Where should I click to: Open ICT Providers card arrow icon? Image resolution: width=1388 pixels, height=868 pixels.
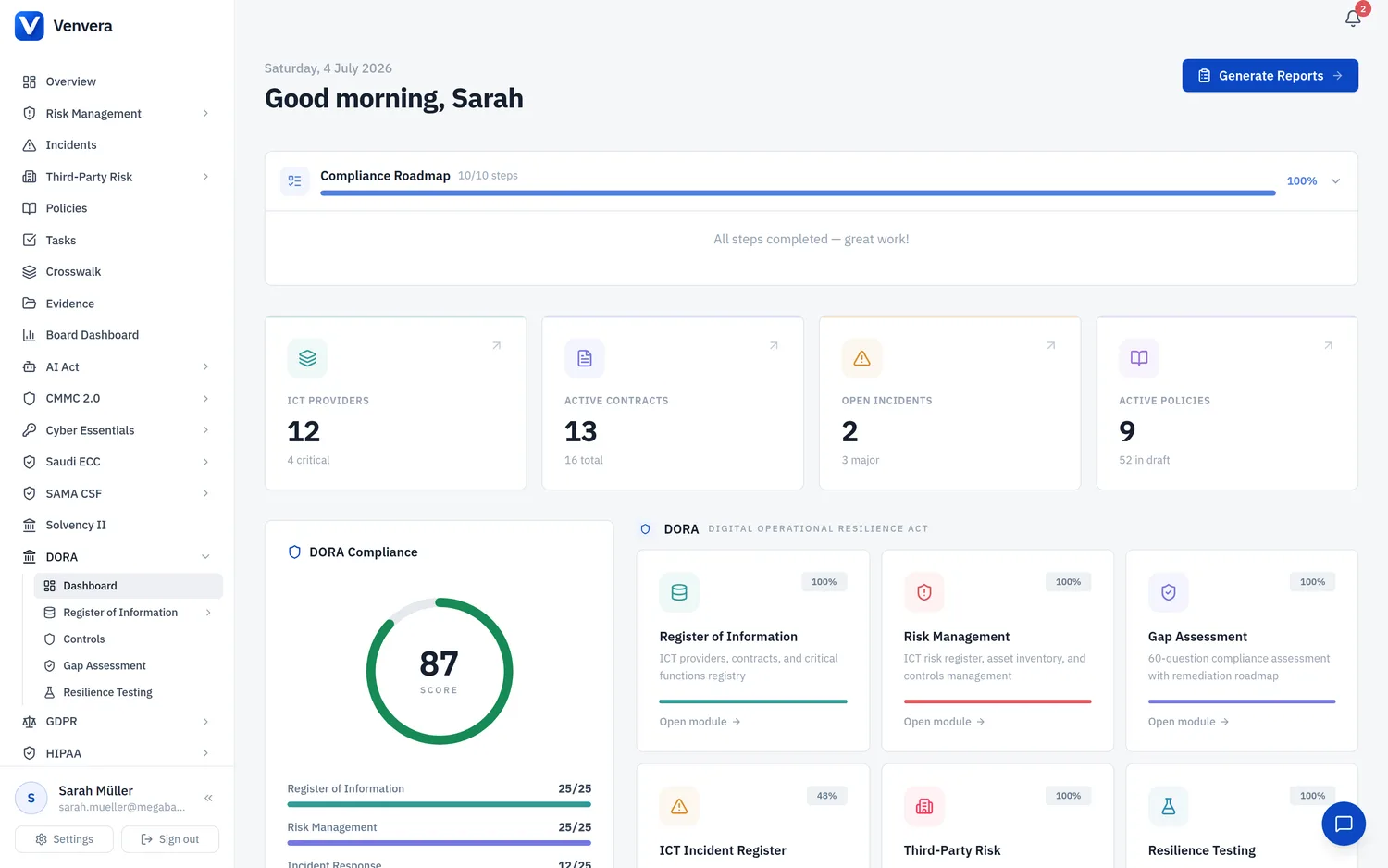pyautogui.click(x=497, y=345)
